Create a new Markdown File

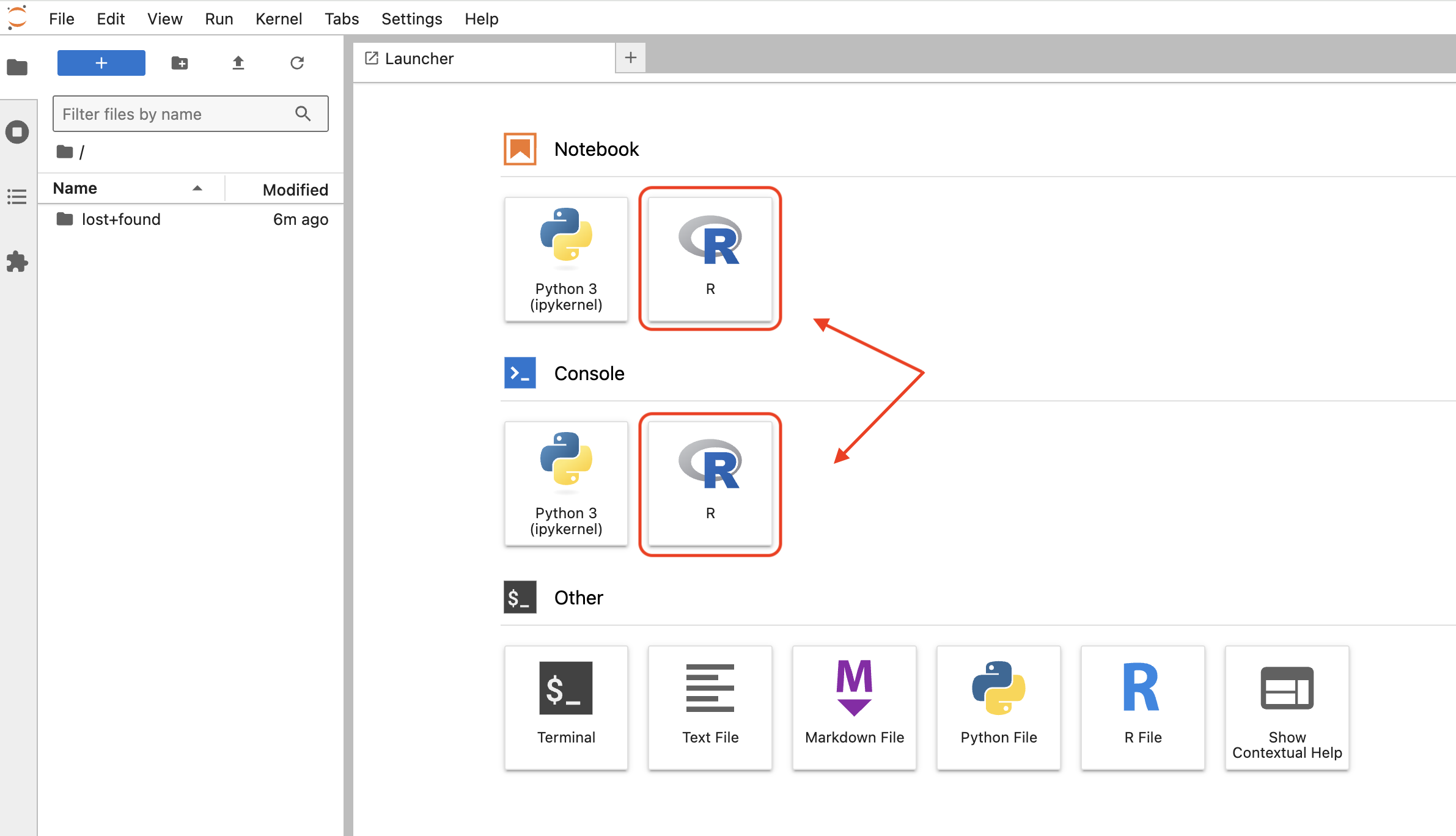click(x=855, y=708)
